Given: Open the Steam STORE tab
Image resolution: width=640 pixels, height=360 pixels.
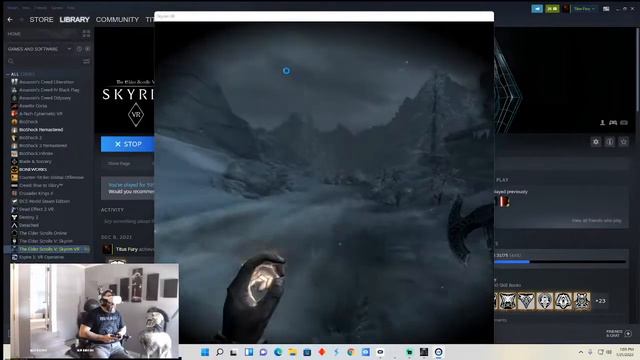Looking at the screenshot, I should tap(41, 20).
